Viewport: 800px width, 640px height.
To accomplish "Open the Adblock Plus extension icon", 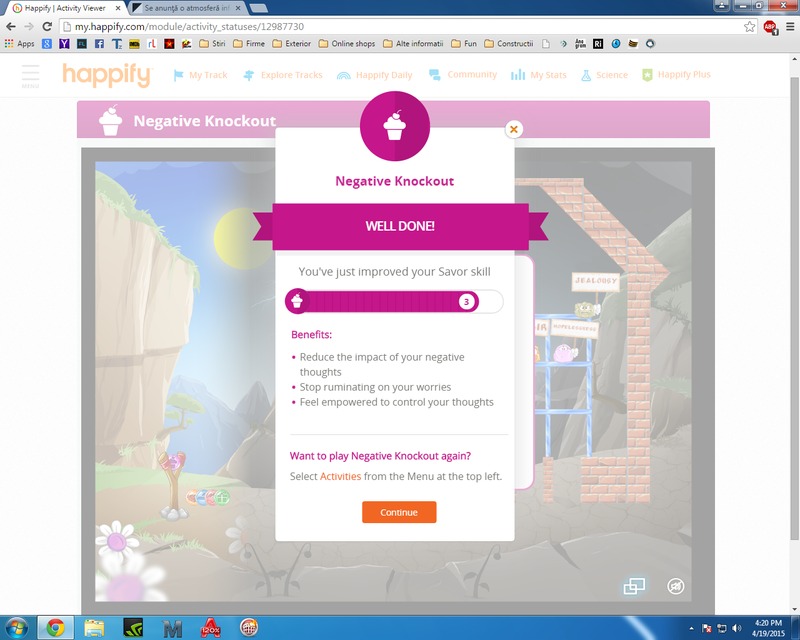I will (770, 27).
